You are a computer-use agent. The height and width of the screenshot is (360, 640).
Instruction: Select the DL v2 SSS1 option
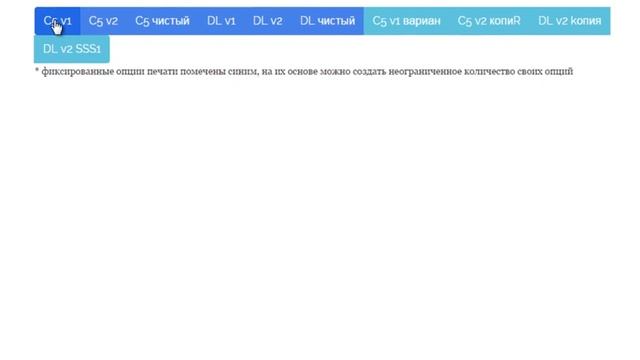point(72,49)
